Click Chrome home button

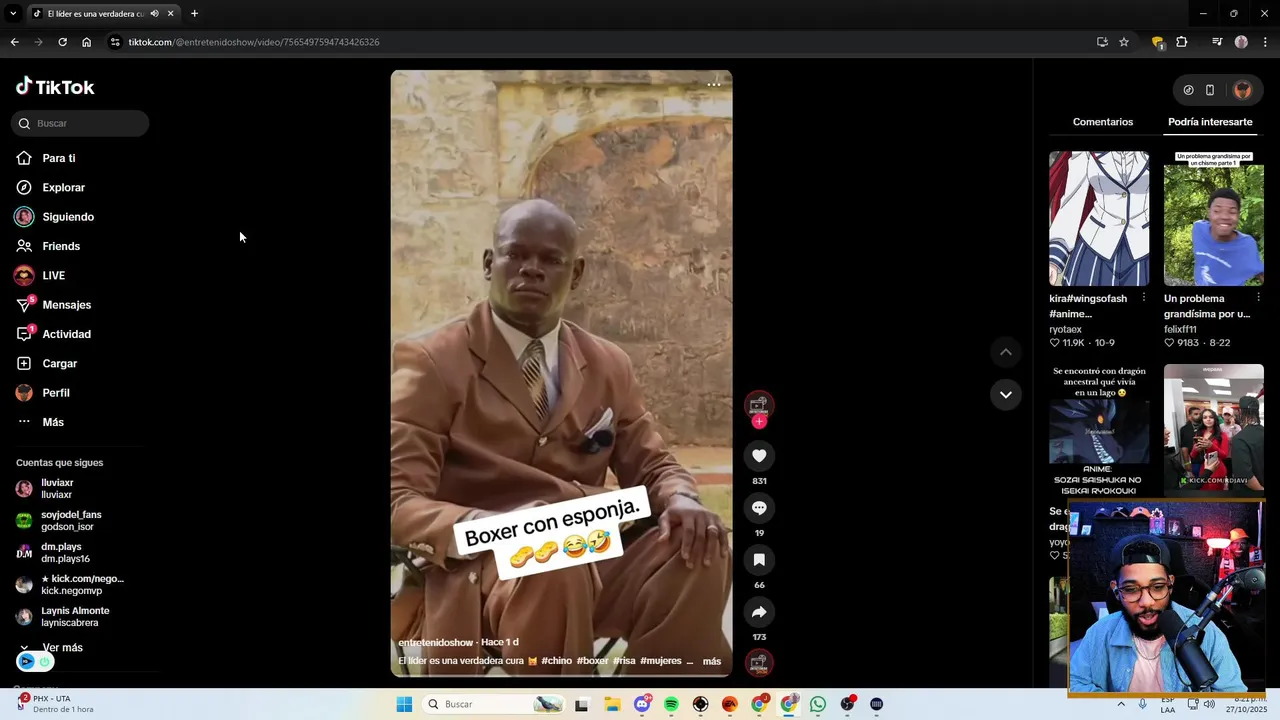pos(87,42)
